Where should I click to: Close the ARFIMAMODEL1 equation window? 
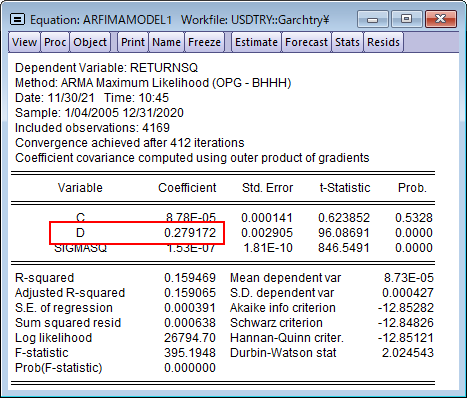click(441, 19)
